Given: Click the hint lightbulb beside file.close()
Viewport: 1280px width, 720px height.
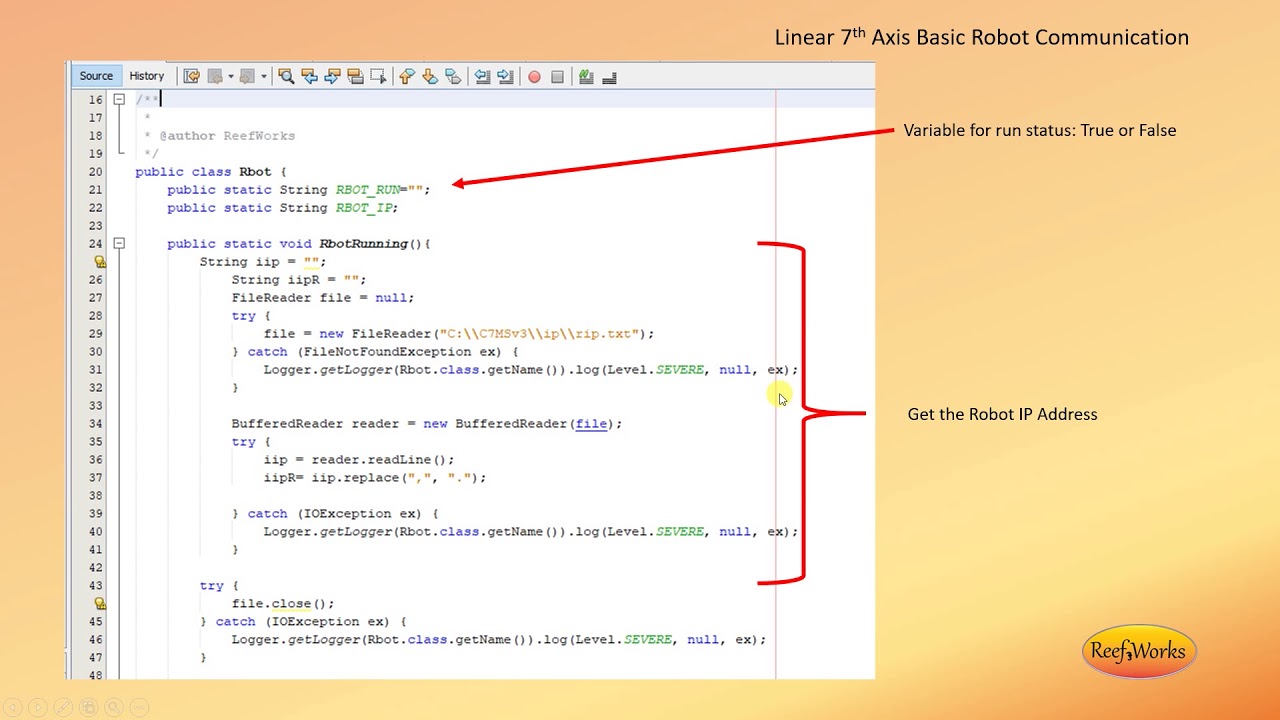Looking at the screenshot, I should tap(99, 603).
